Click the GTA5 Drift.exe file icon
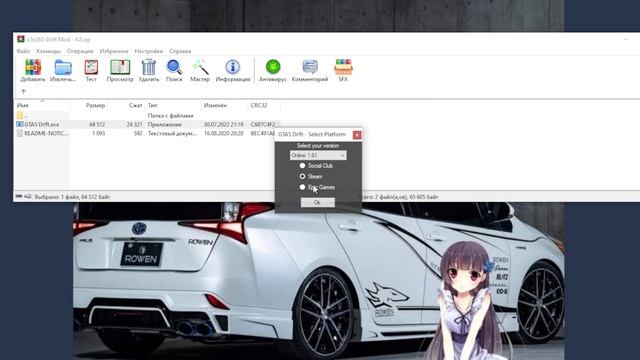This screenshot has width=640, height=360. click(20, 124)
